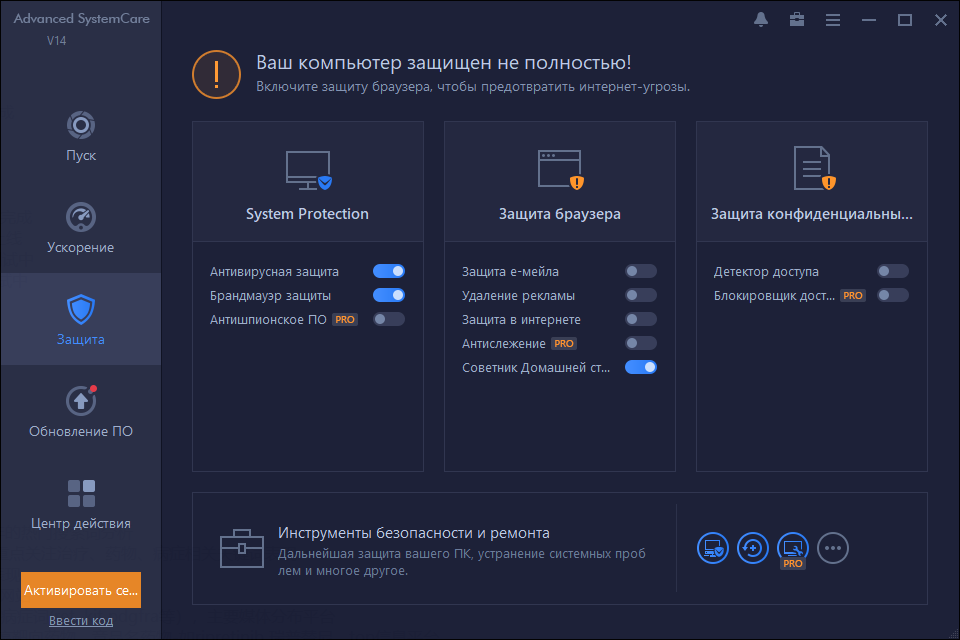
Task: Click the Защита е-мейла label
Action: point(511,271)
